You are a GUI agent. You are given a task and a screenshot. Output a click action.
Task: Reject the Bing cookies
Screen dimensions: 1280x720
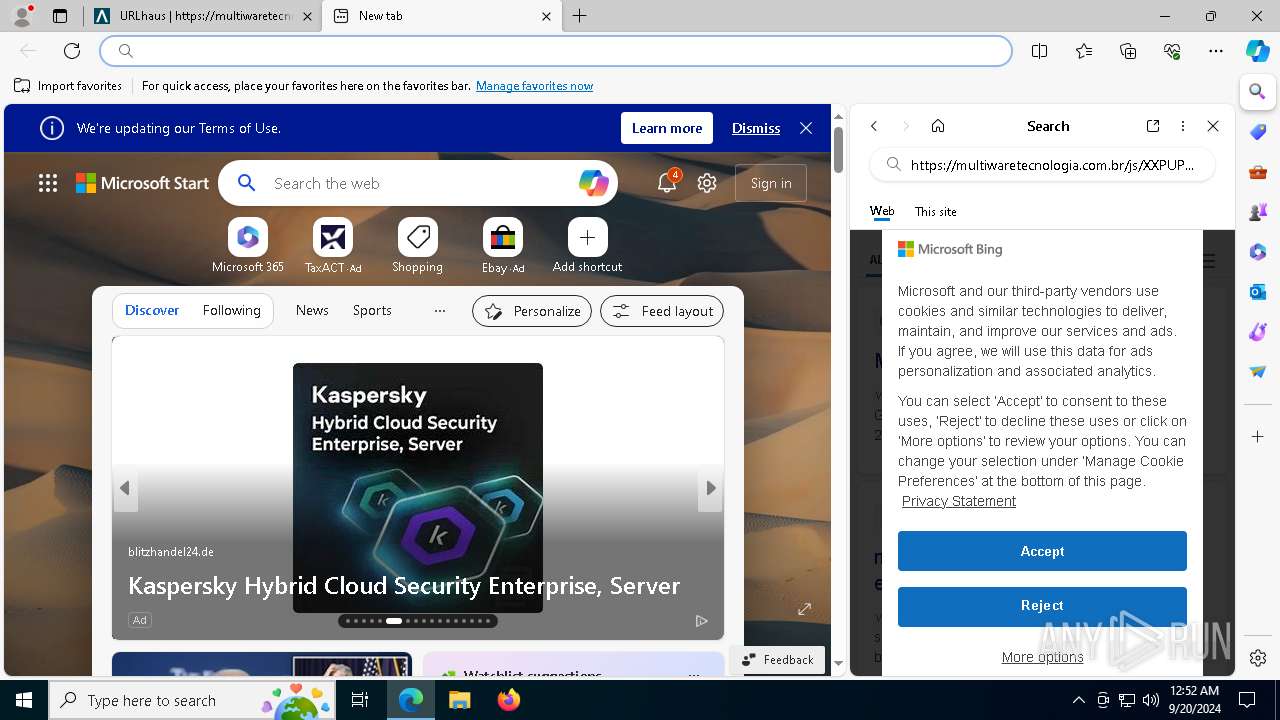(x=1042, y=606)
